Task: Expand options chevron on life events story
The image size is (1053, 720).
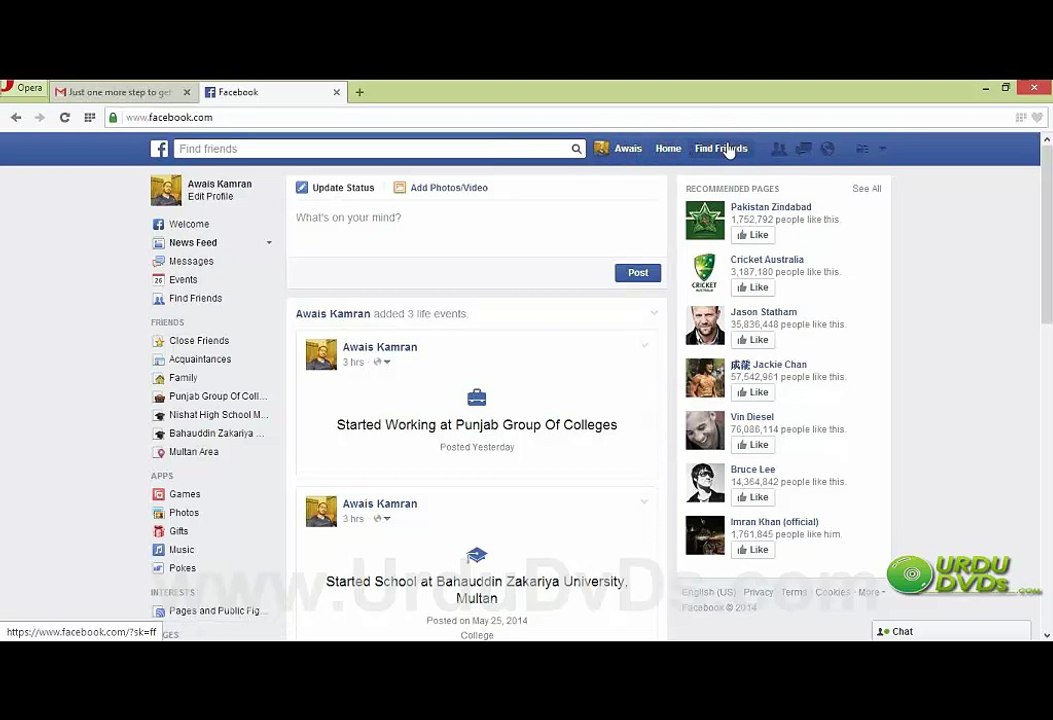Action: [x=654, y=313]
